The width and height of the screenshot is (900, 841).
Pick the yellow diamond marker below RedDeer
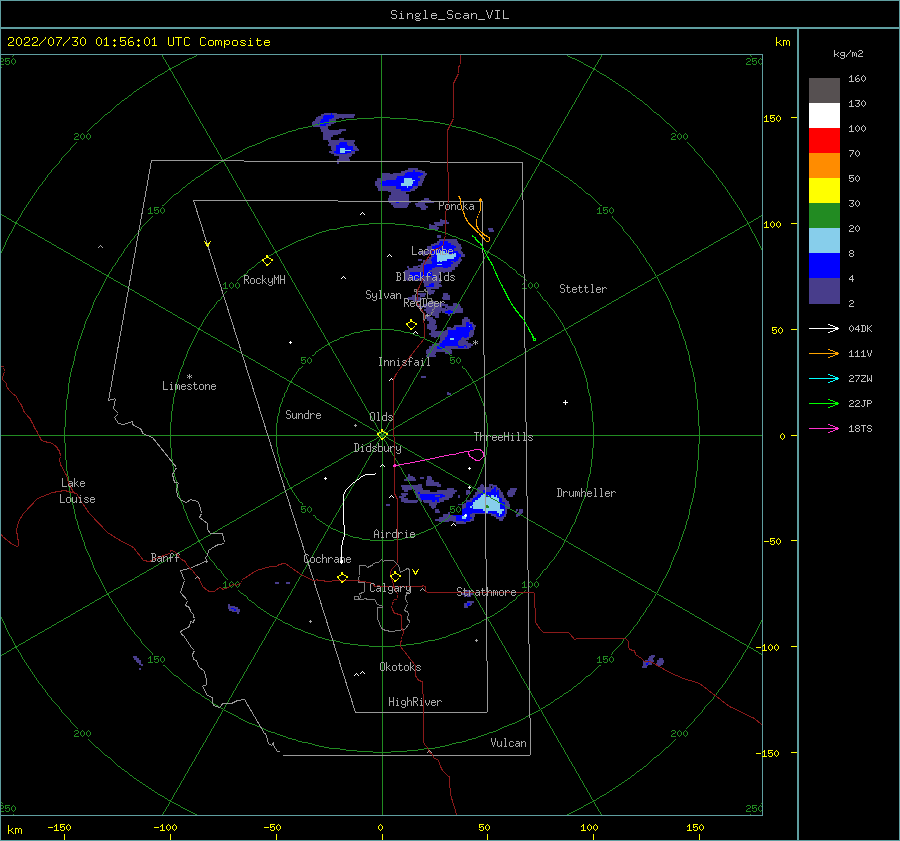pos(411,324)
